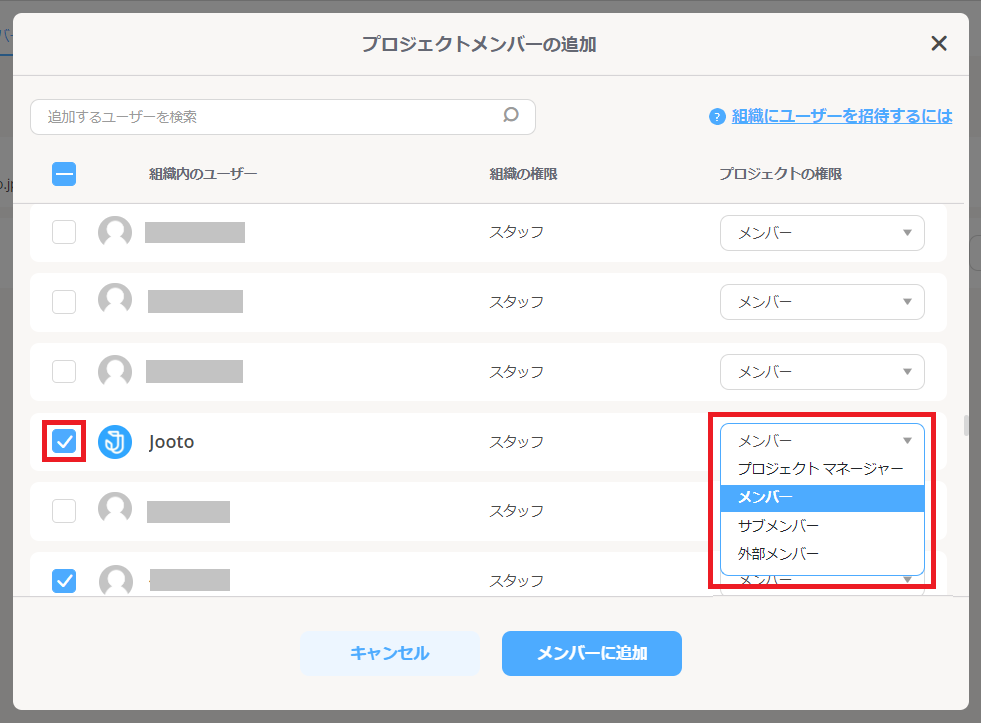Open the 組織にユーザーを招待するには link
The image size is (981, 723).
point(843,116)
